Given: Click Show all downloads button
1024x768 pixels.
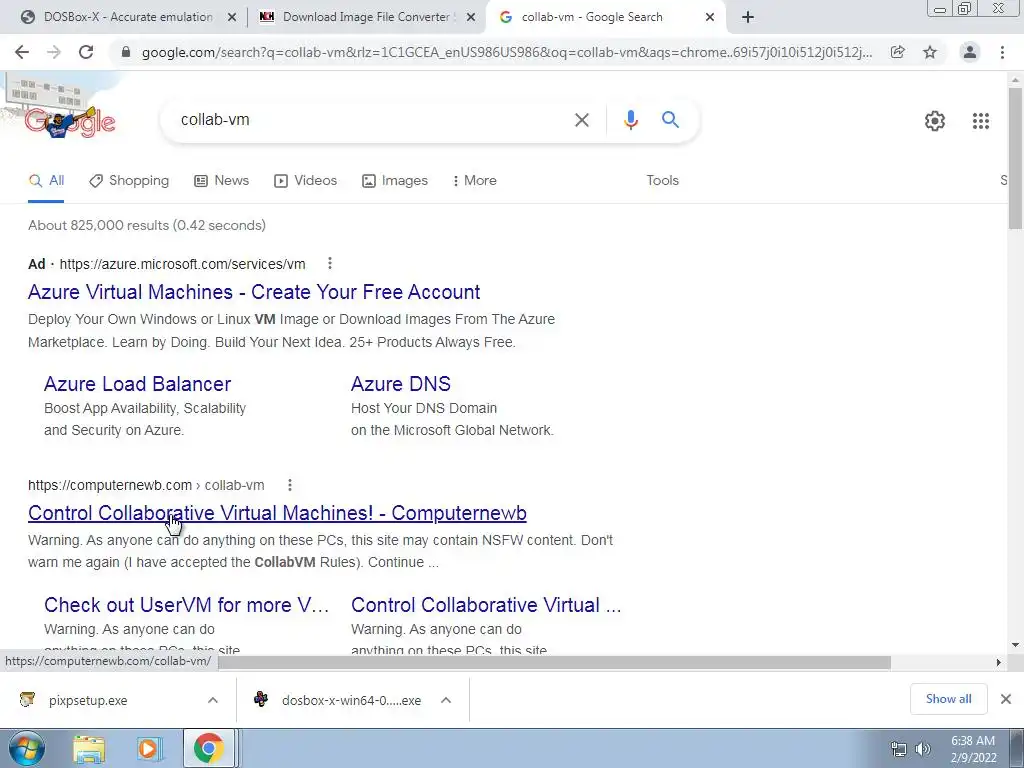Looking at the screenshot, I should click(x=948, y=699).
